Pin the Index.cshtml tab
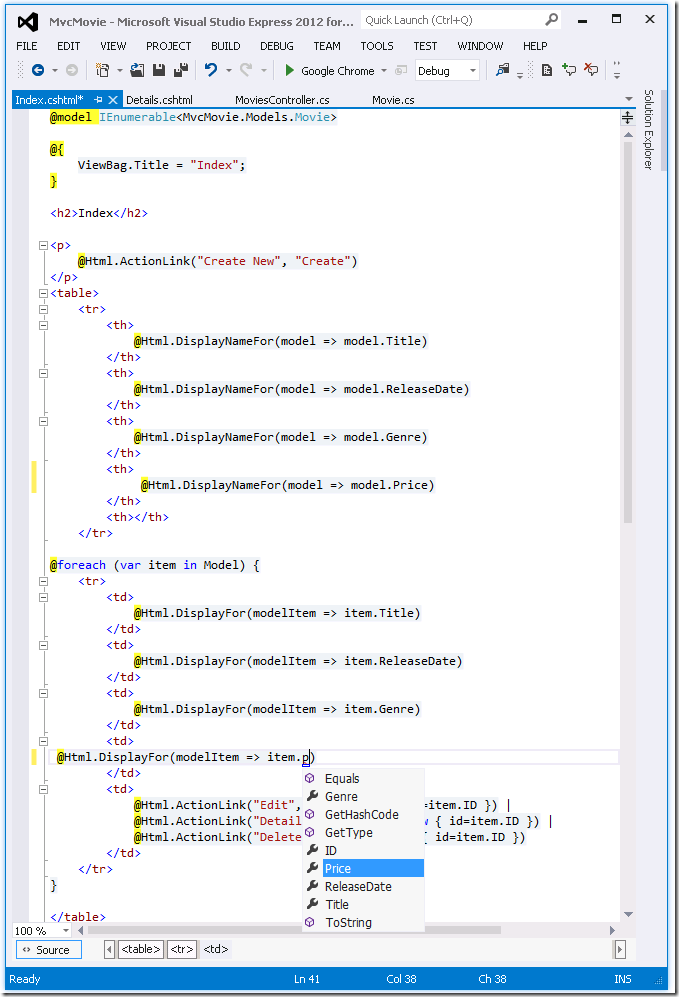This screenshot has height=997, width=679. point(98,100)
